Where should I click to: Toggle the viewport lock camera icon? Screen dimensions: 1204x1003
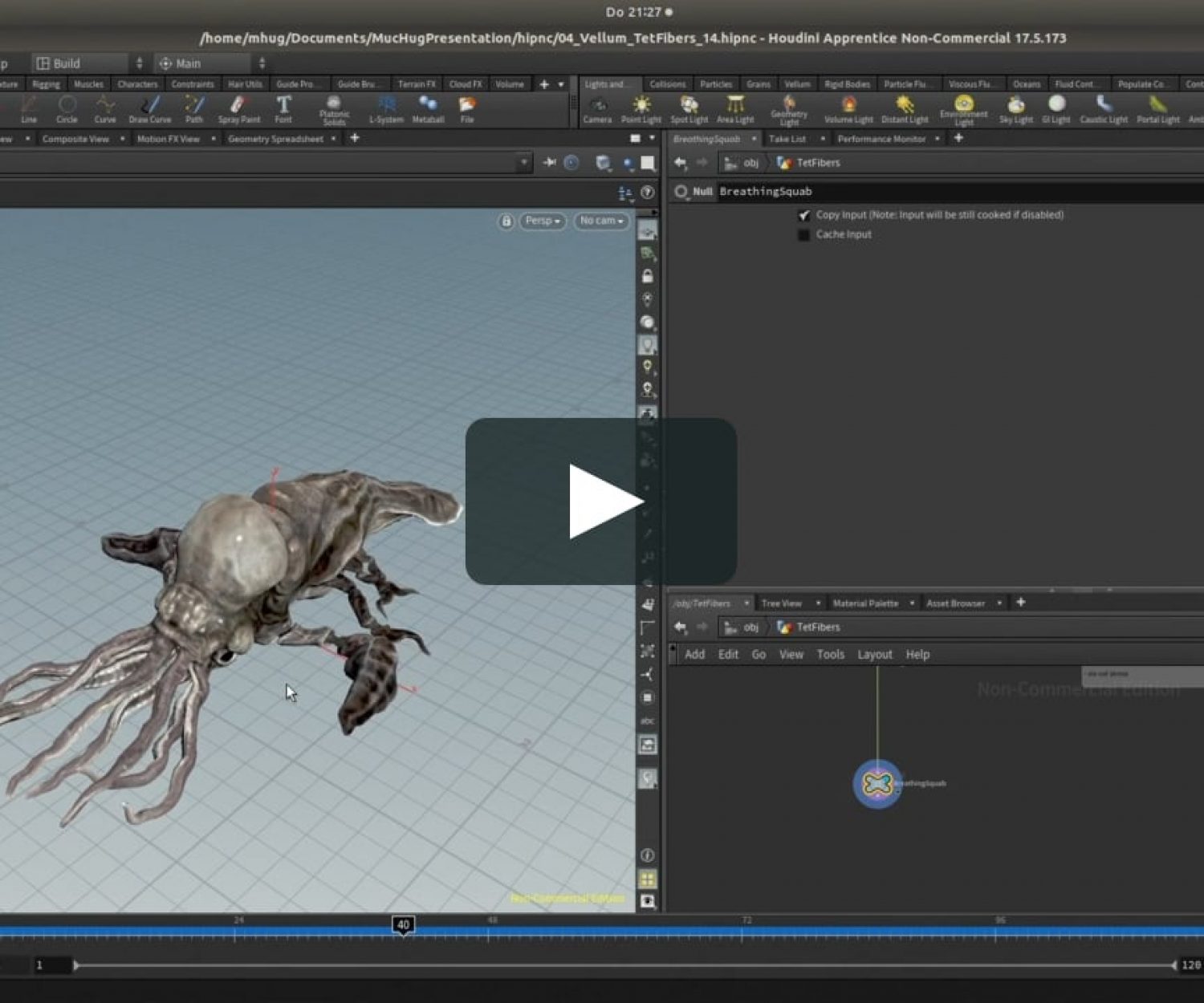coord(506,221)
